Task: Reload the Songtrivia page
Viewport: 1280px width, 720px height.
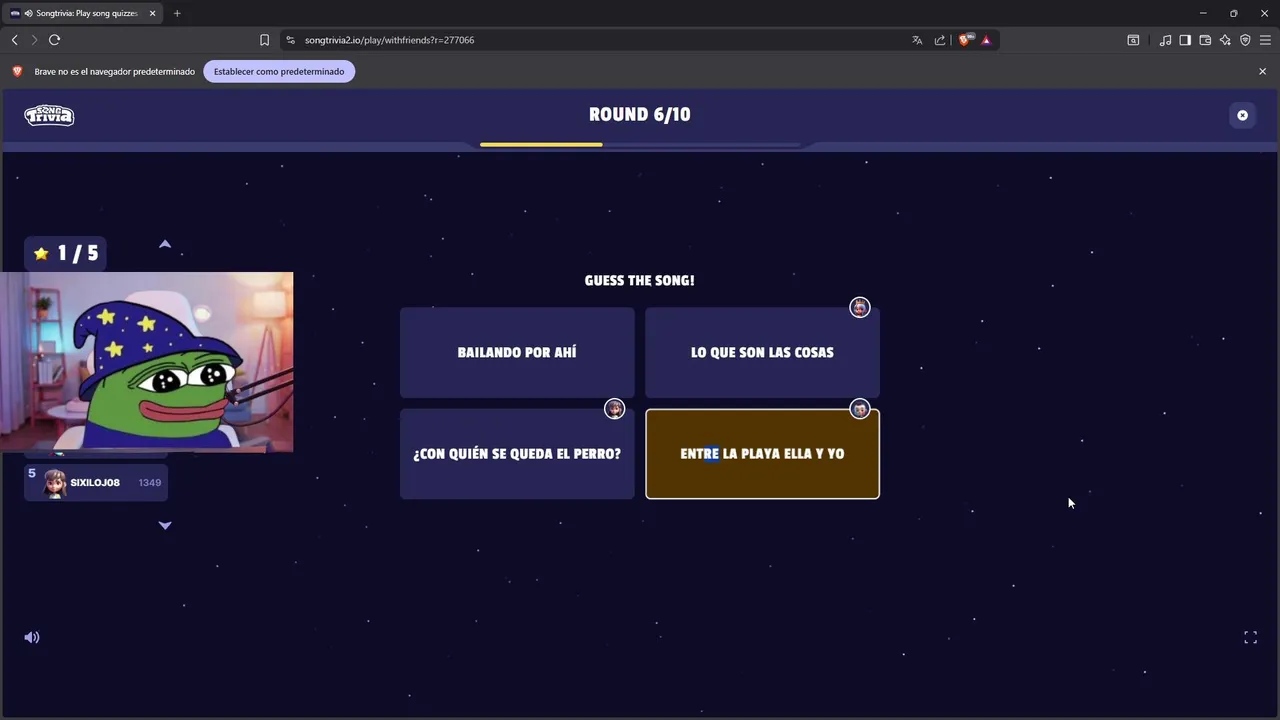Action: pos(54,40)
